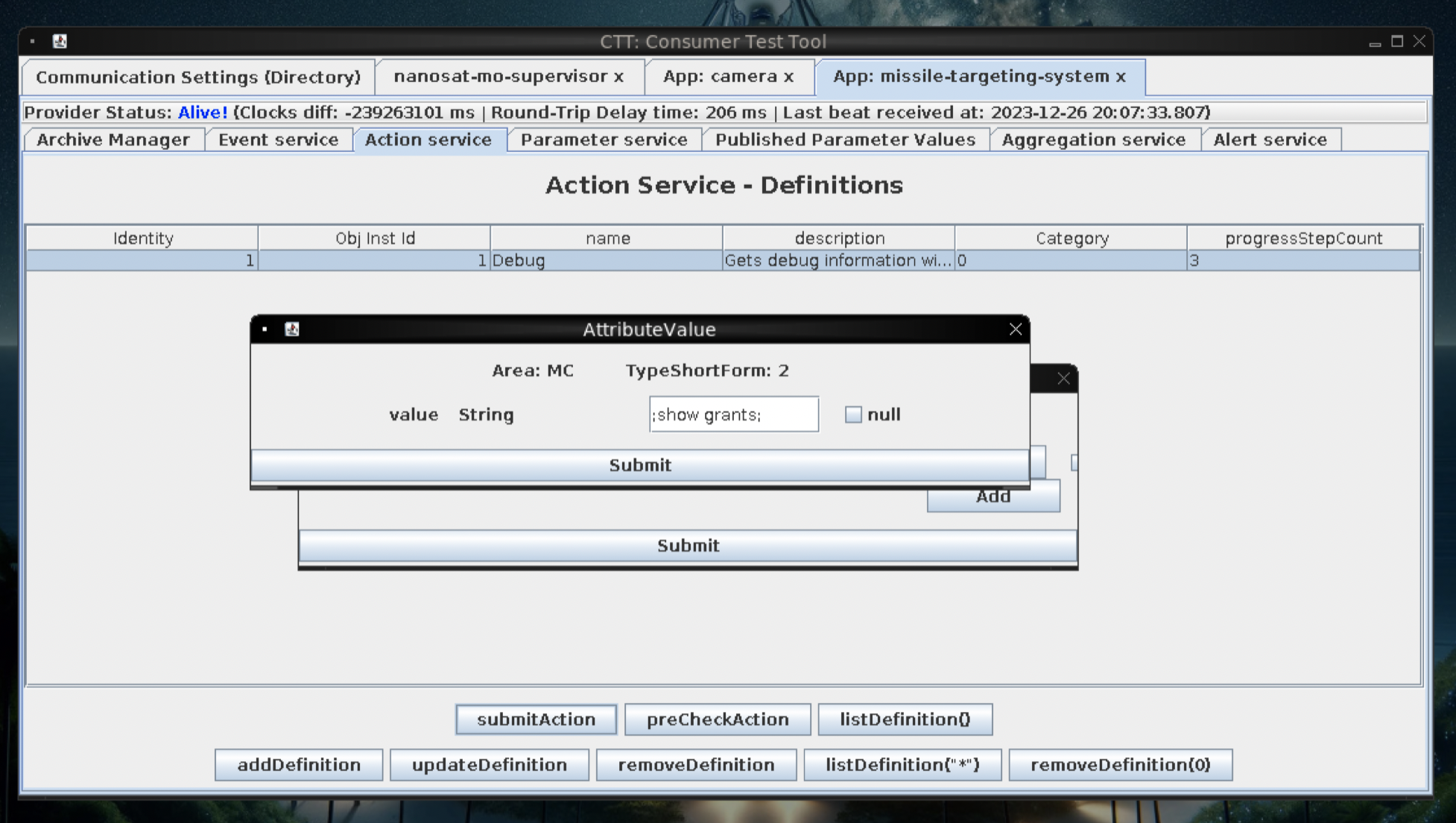Select the nanosat-mo-supervisor tab
Image resolution: width=1456 pixels, height=823 pixels.
506,75
